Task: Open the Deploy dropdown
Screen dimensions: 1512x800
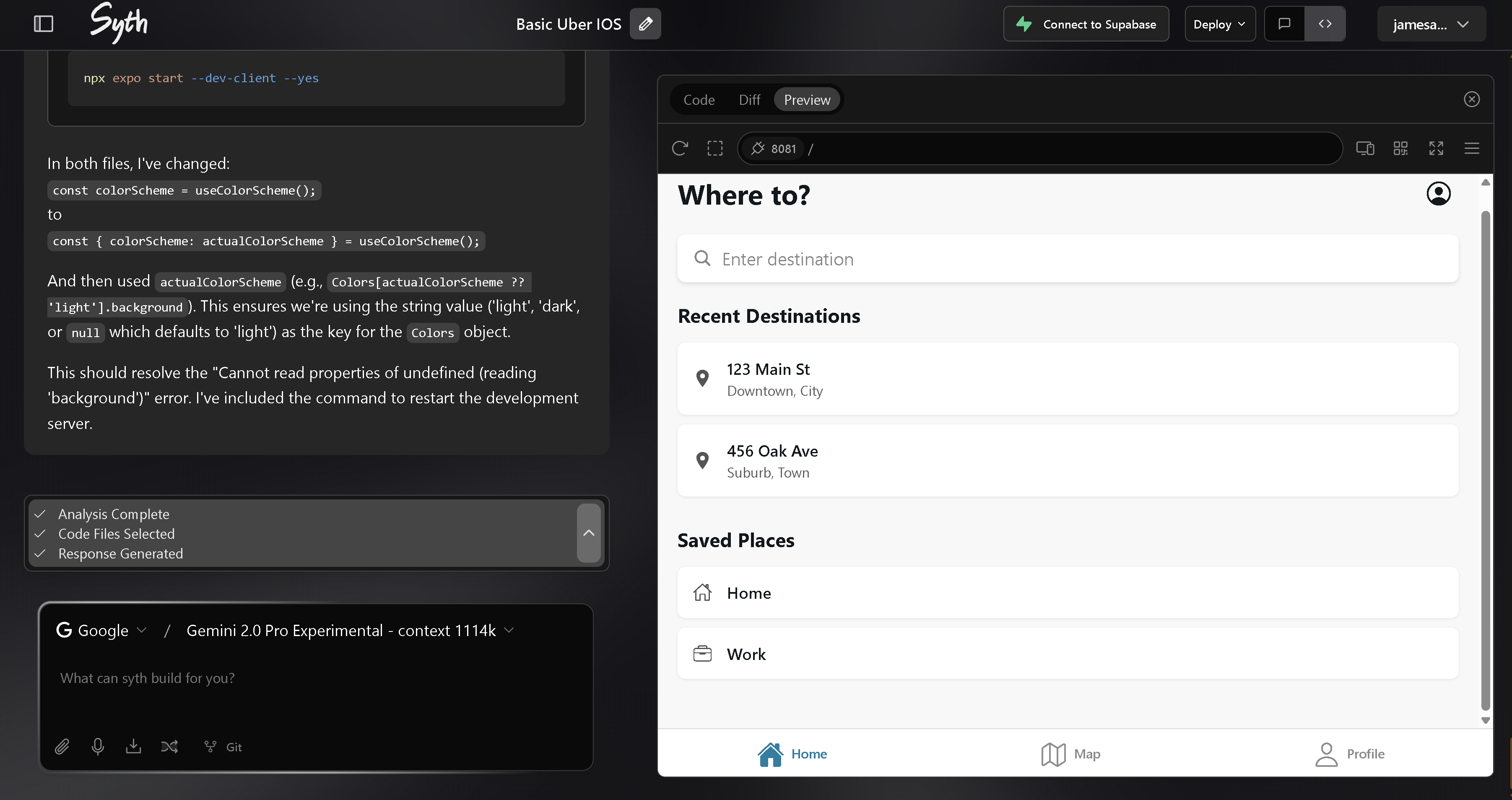Action: tap(1220, 24)
